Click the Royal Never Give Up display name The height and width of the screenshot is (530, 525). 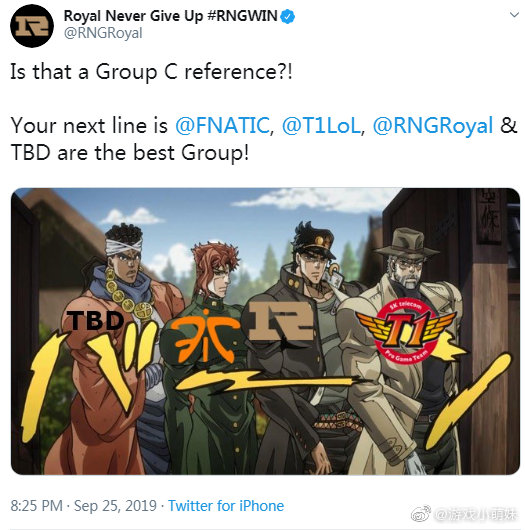point(134,16)
